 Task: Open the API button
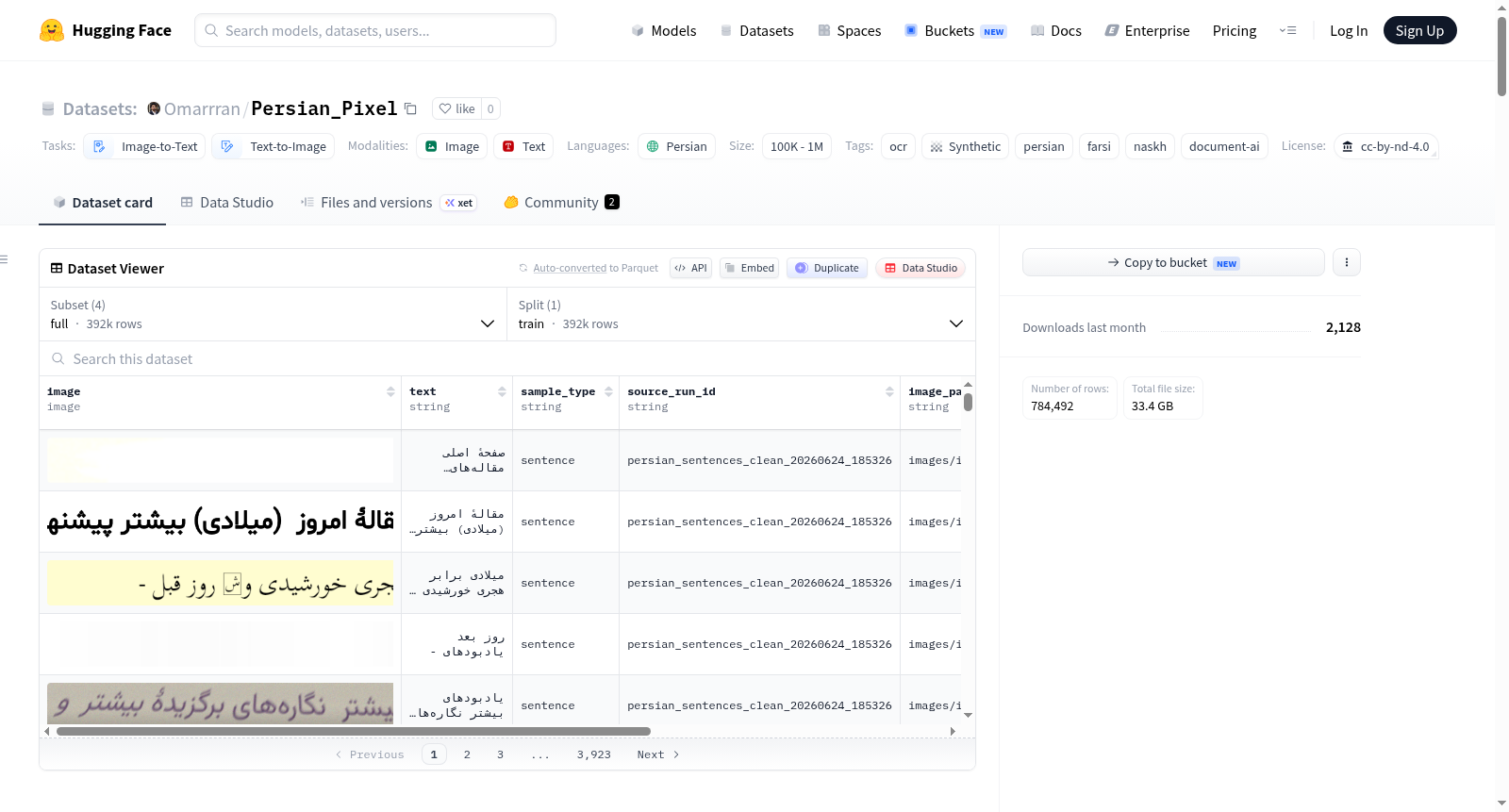pos(690,268)
